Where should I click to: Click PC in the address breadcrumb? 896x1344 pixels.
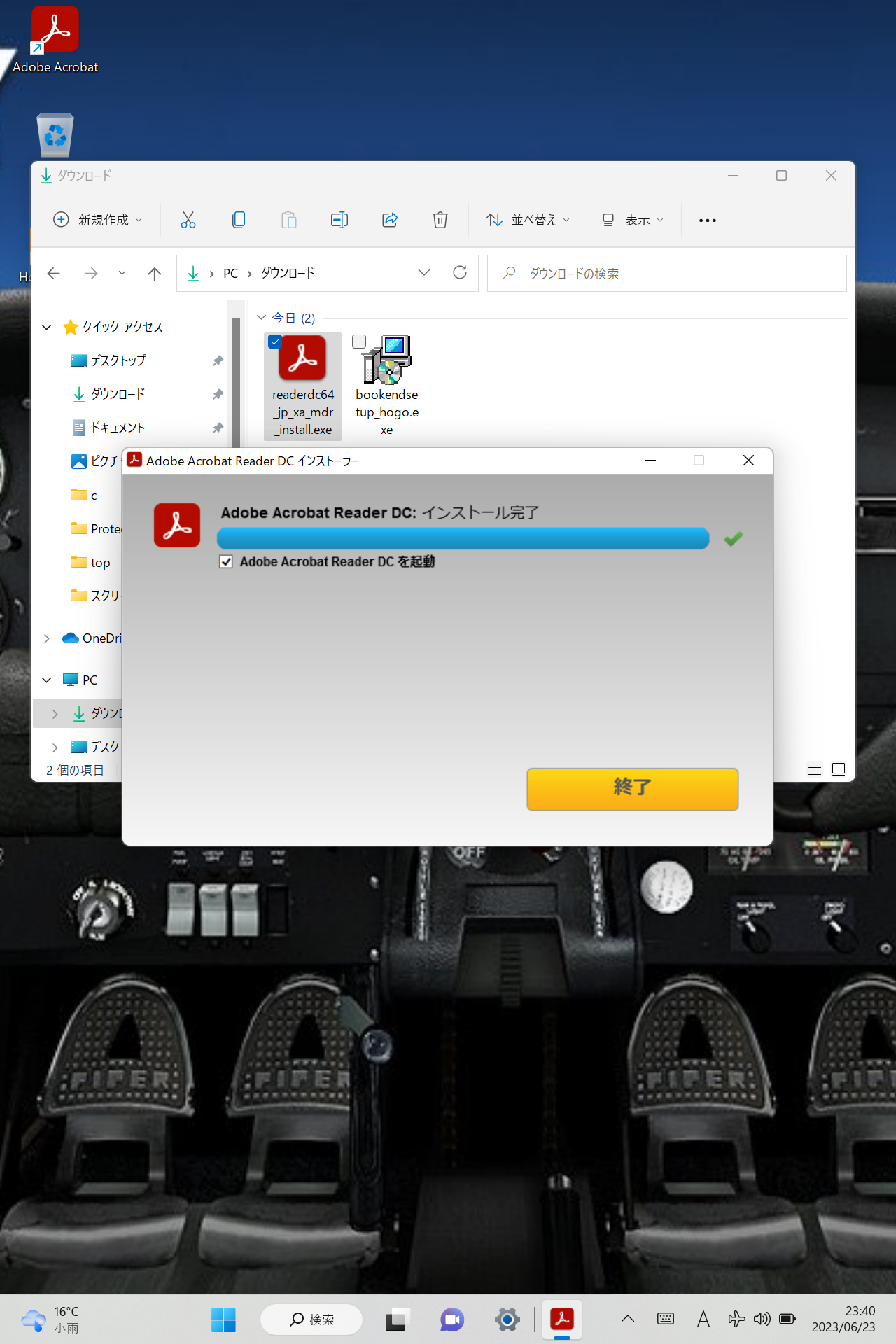230,273
